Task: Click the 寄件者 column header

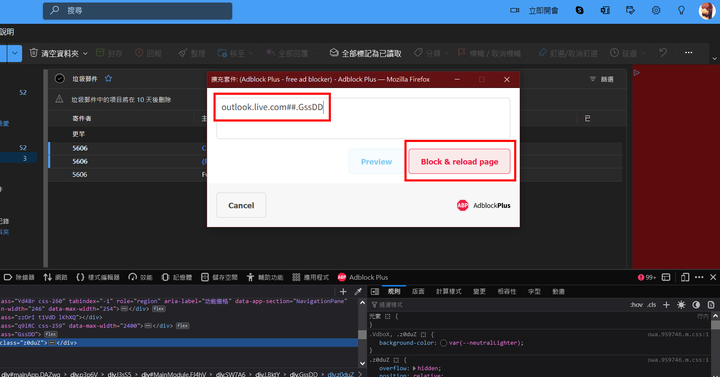Action: [82, 118]
